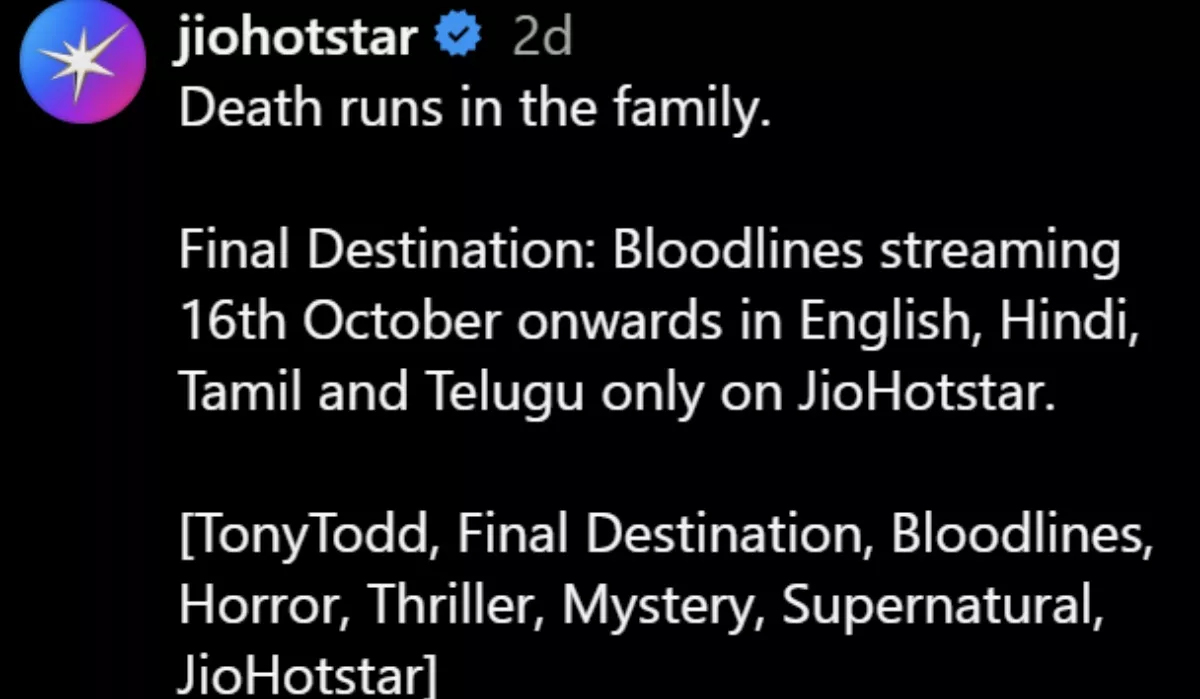Click the word "Tamil" in caption

[x=240, y=393]
